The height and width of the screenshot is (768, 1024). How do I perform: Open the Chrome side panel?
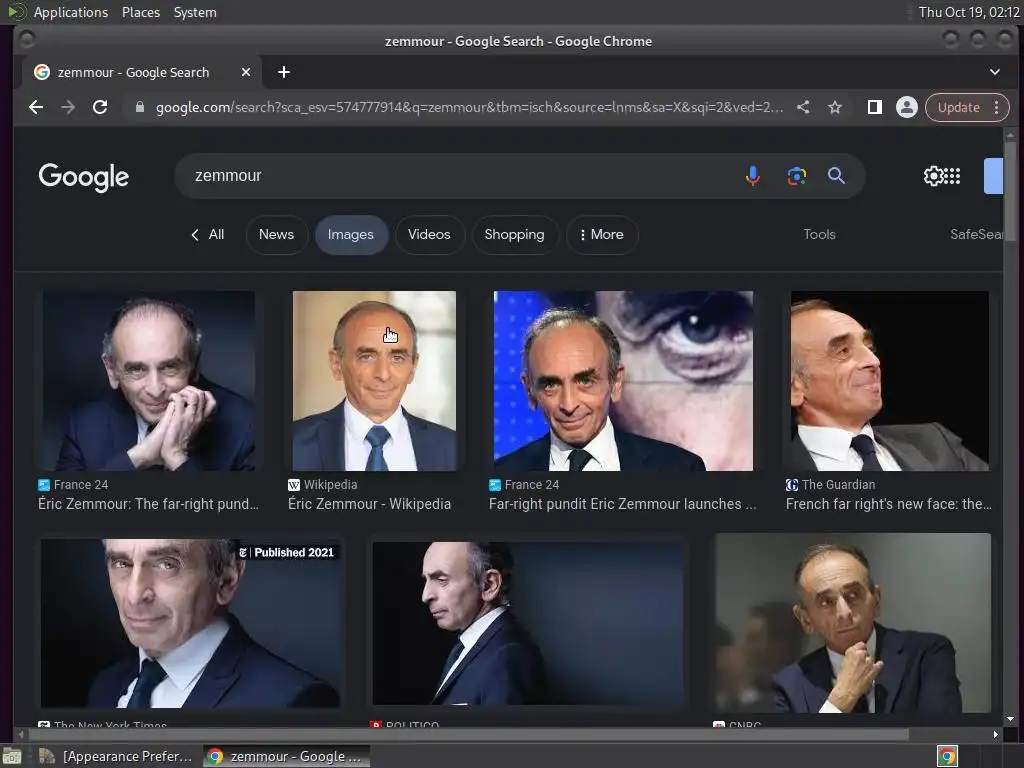874,107
